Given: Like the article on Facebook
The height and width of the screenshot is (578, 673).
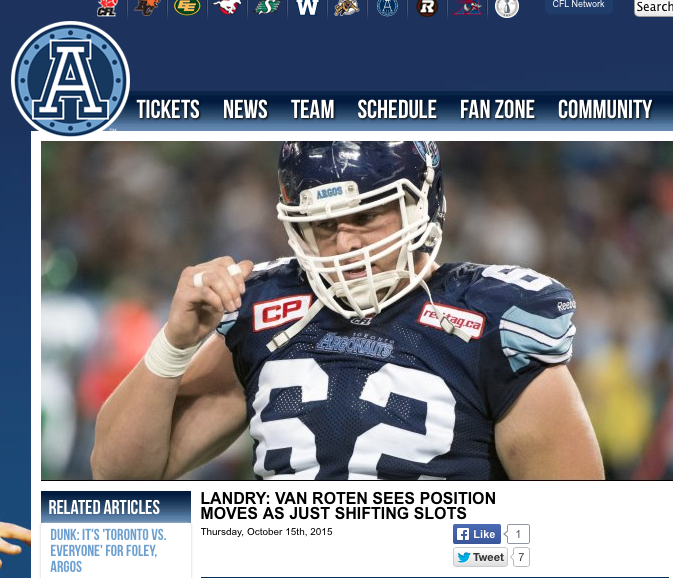Looking at the screenshot, I should click(477, 534).
